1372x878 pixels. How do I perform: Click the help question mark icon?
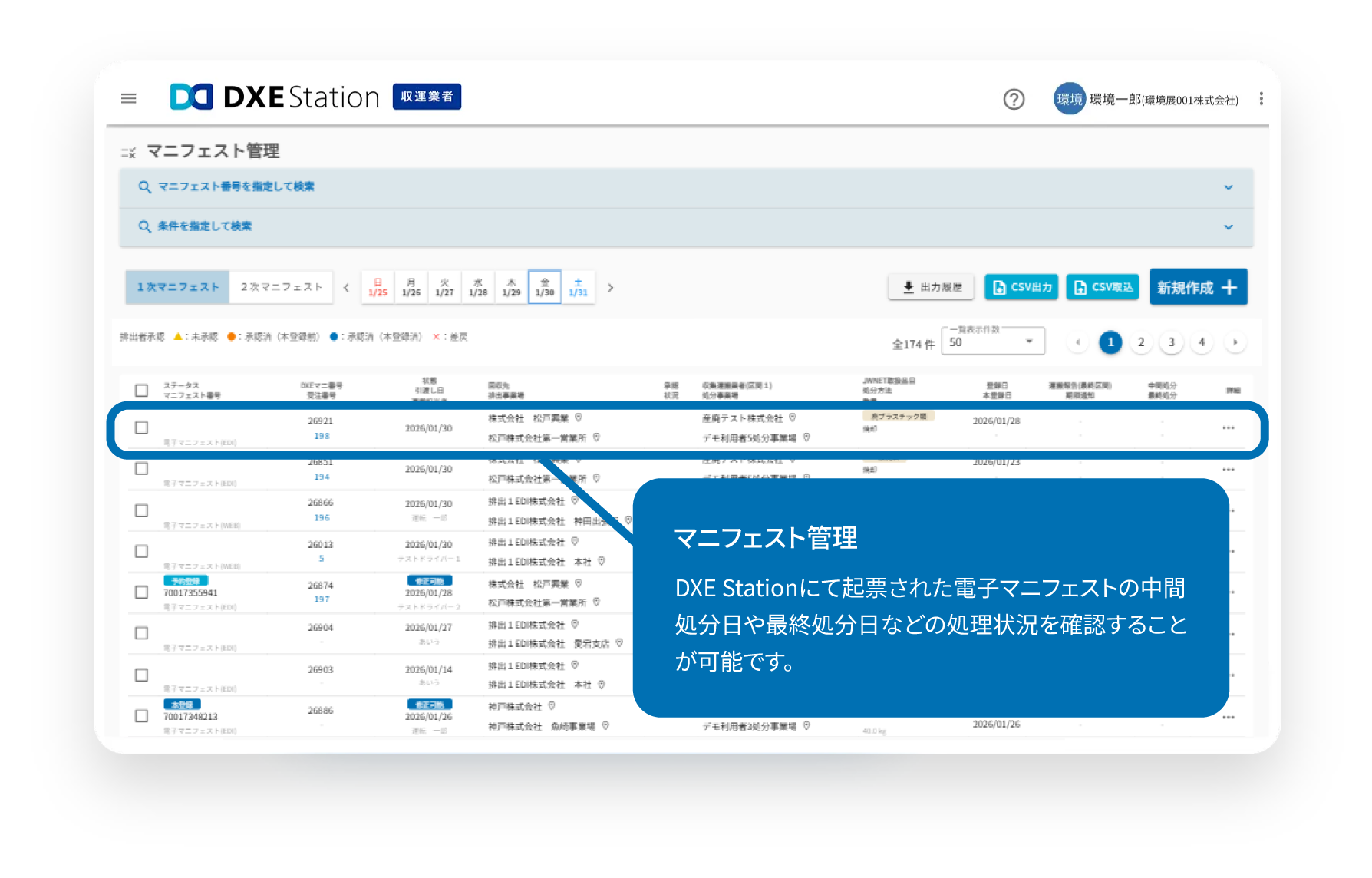pos(1014,99)
